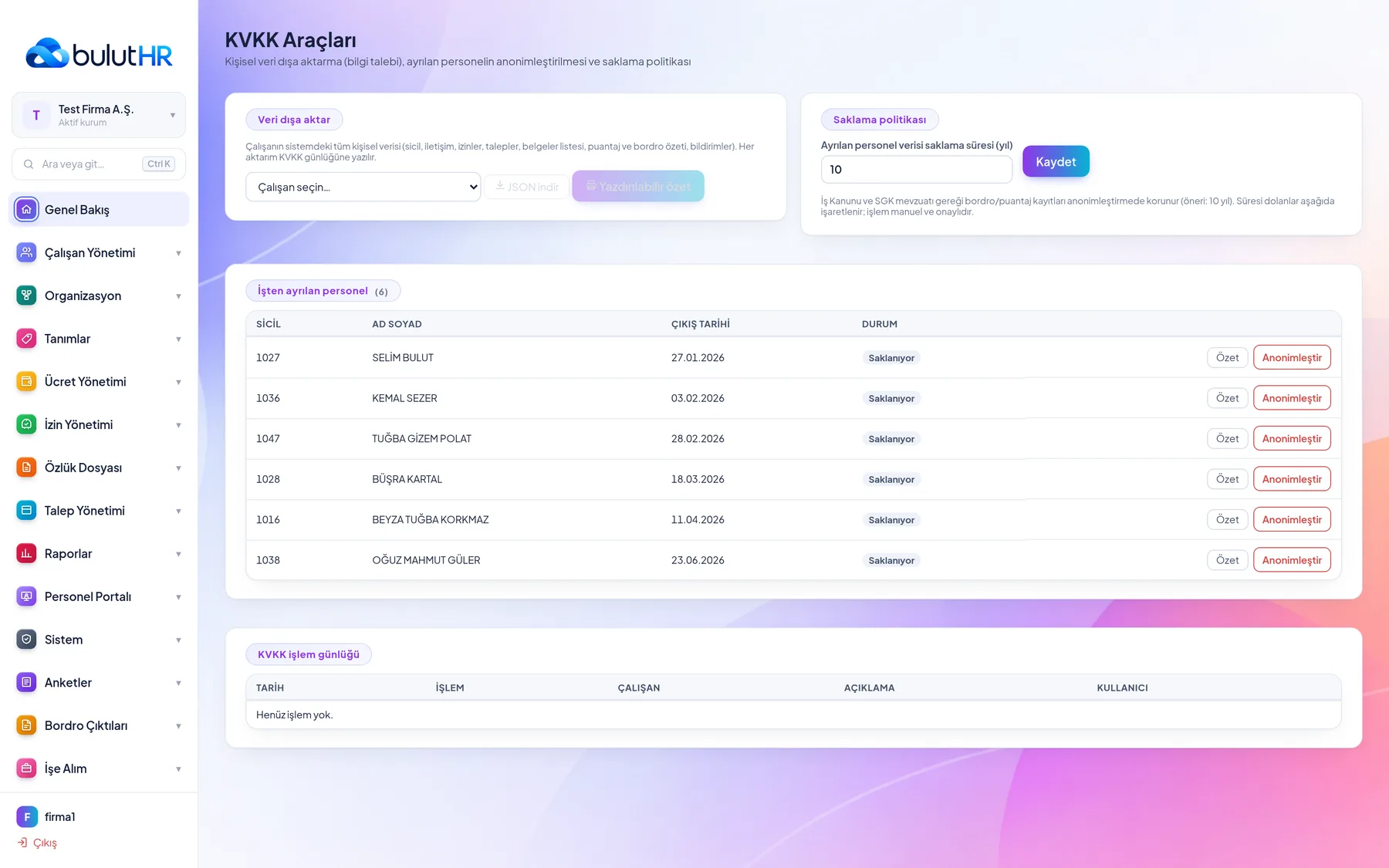
Task: Click the Çalışan Yönetimi people icon
Action: (x=26, y=252)
